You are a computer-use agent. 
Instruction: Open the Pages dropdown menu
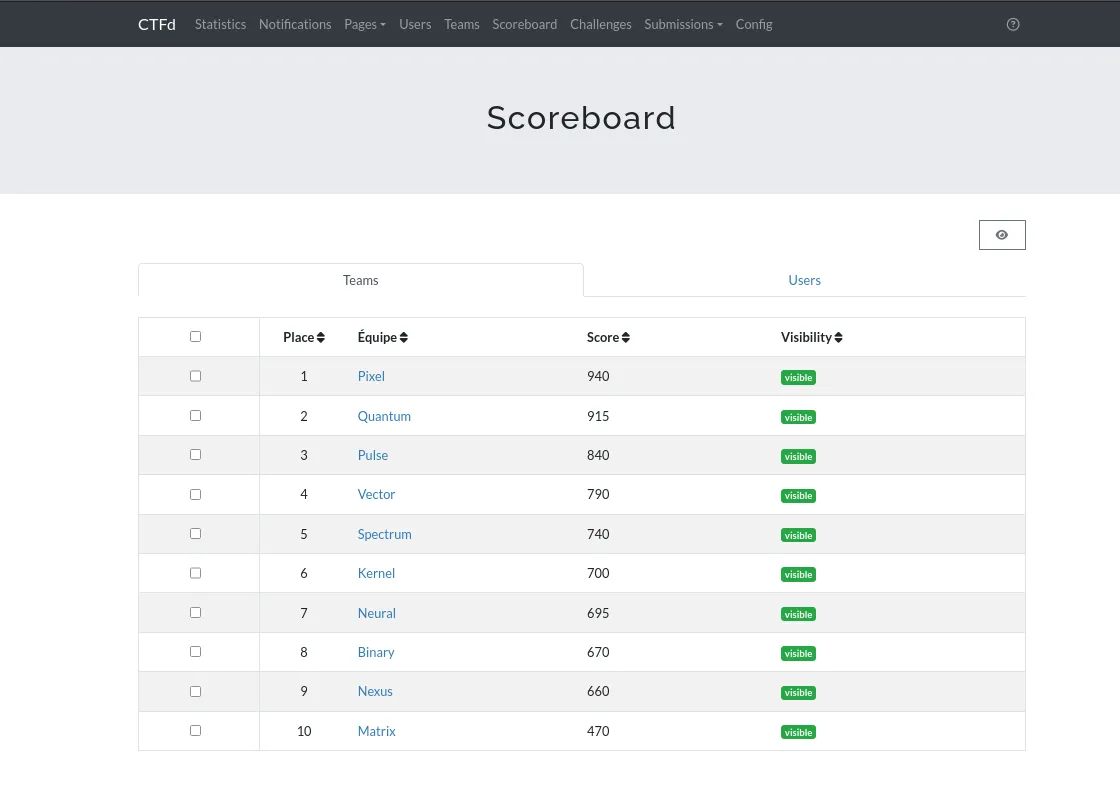[x=365, y=24]
